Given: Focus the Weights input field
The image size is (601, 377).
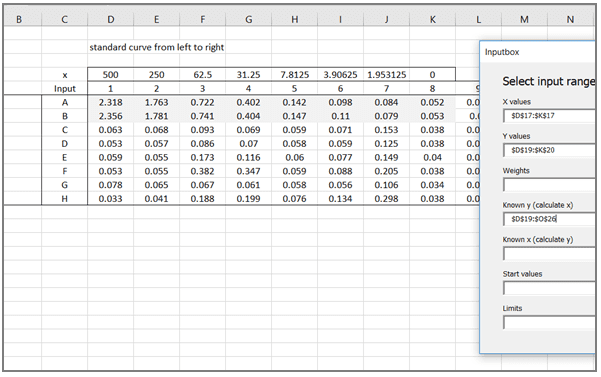Looking at the screenshot, I should [x=550, y=185].
